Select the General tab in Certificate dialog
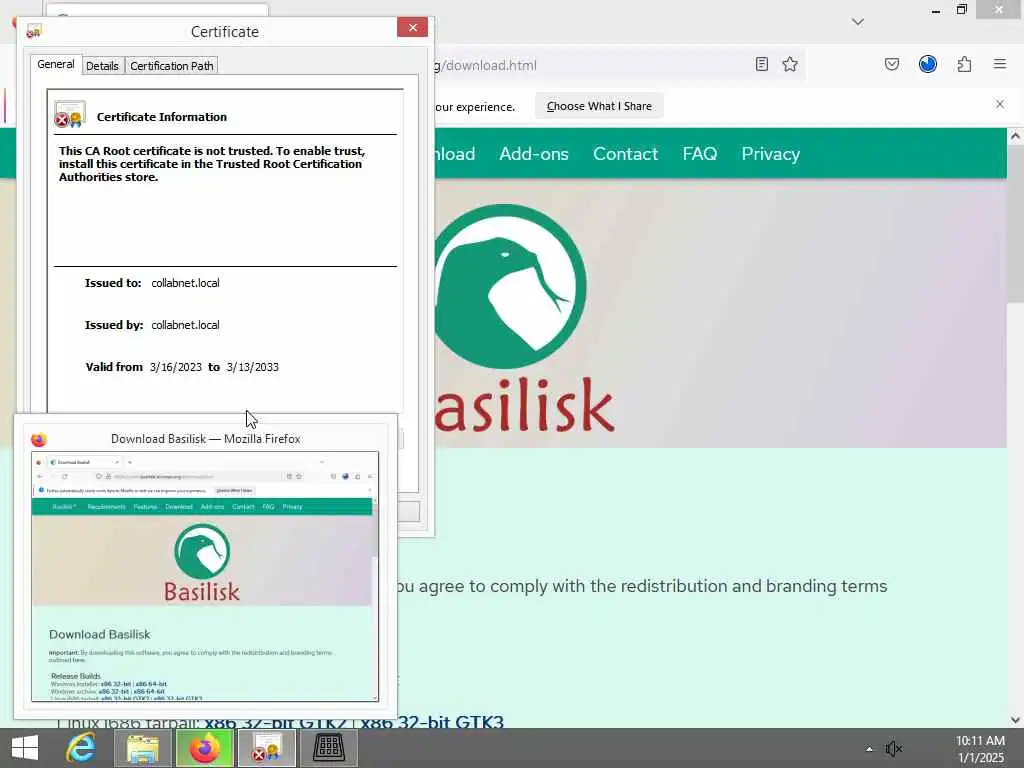The image size is (1024, 768). (56, 64)
